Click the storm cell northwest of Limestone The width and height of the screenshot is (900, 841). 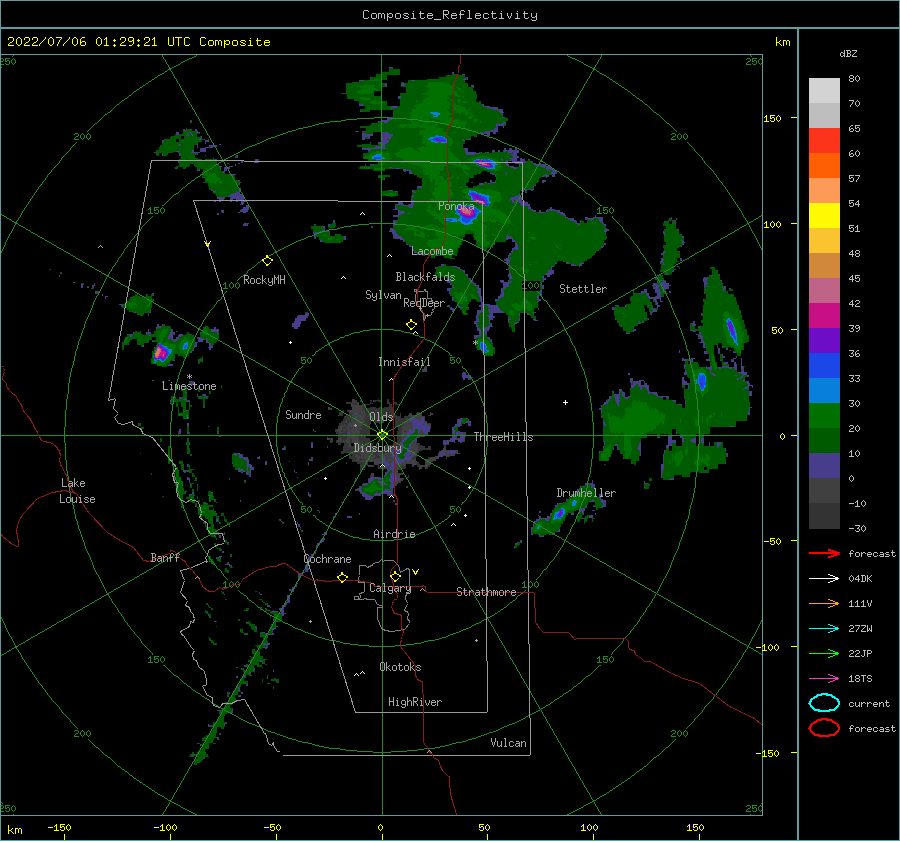(x=161, y=352)
